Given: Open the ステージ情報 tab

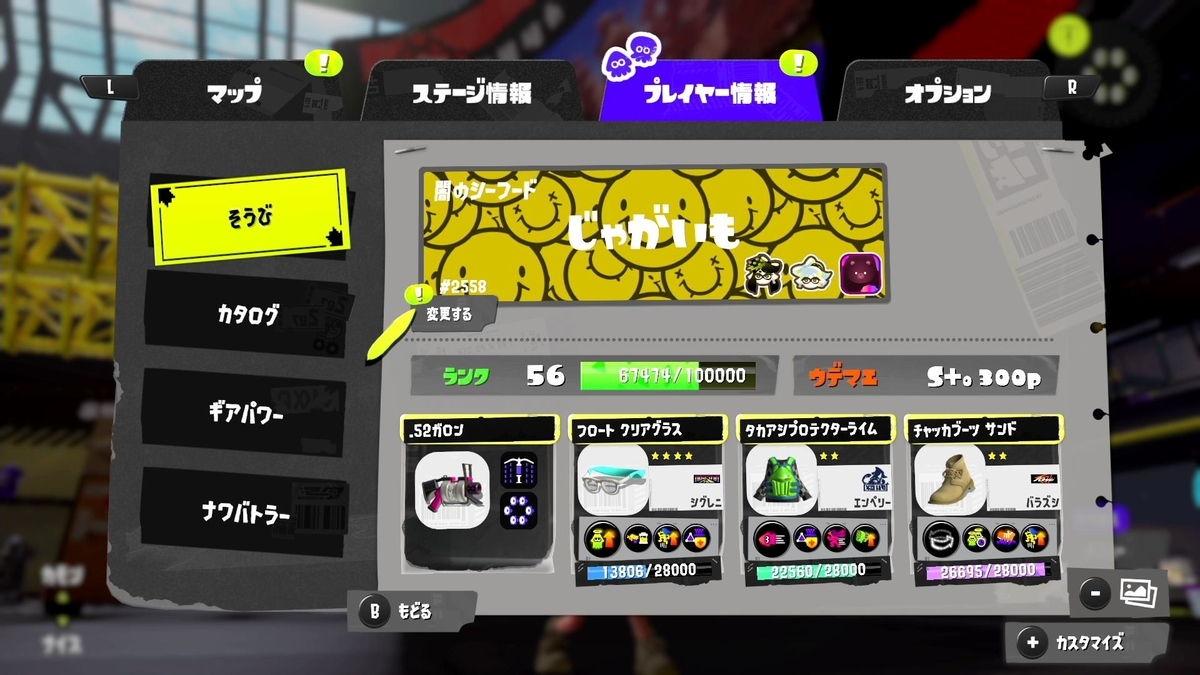Looking at the screenshot, I should [x=472, y=93].
